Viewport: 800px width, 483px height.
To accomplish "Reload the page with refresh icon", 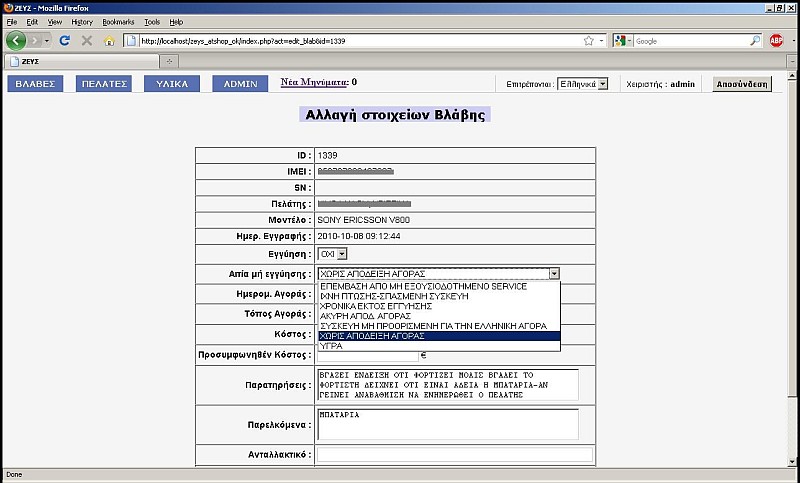I will pyautogui.click(x=64, y=40).
